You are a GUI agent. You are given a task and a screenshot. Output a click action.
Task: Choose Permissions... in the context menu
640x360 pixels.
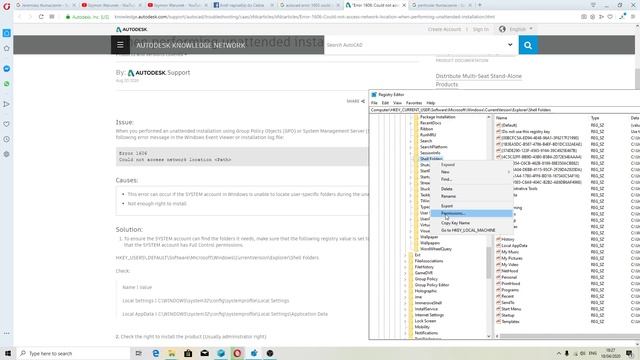[471, 213]
